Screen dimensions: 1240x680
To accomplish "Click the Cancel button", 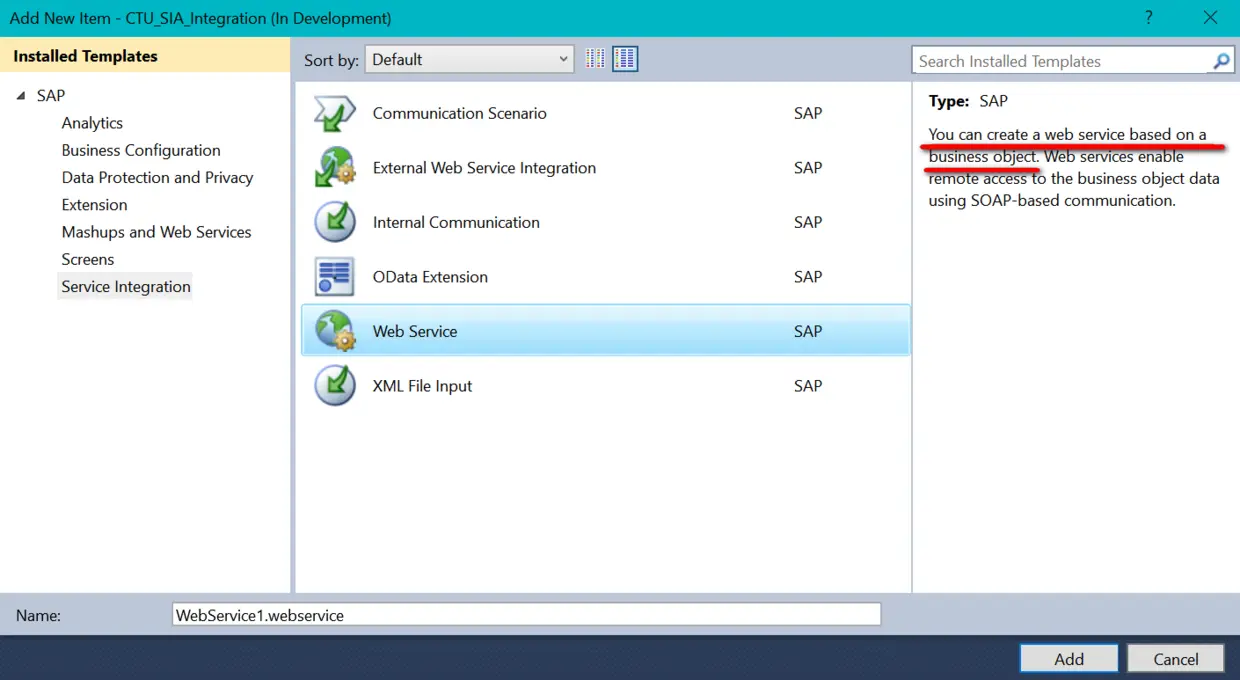I will (x=1176, y=659).
